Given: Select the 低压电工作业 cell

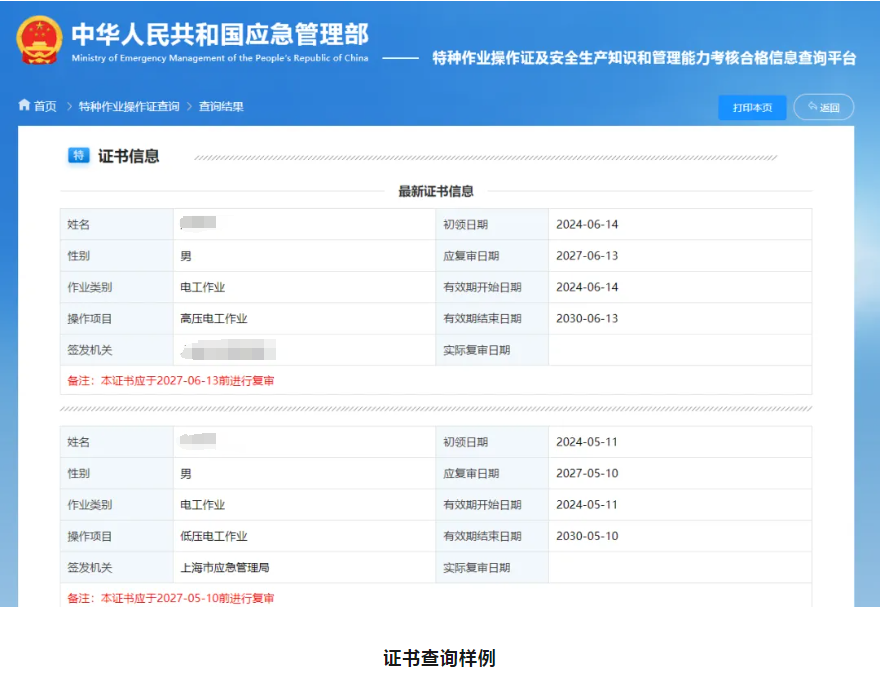Looking at the screenshot, I should [213, 537].
